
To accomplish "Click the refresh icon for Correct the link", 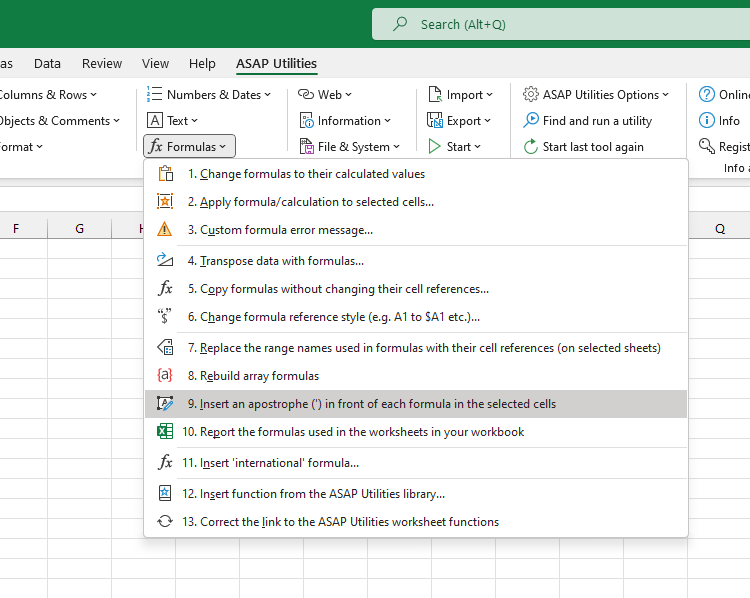I will coord(166,521).
